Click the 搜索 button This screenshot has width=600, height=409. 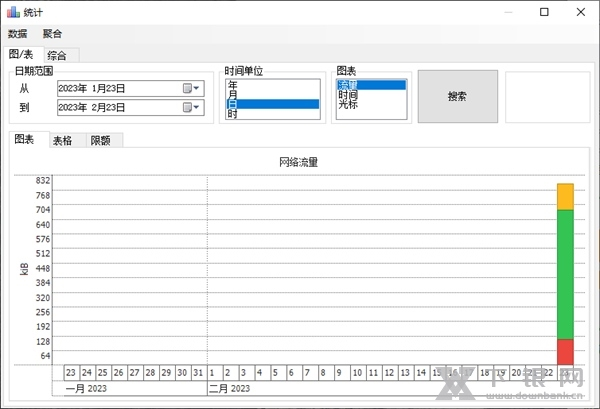click(x=458, y=96)
